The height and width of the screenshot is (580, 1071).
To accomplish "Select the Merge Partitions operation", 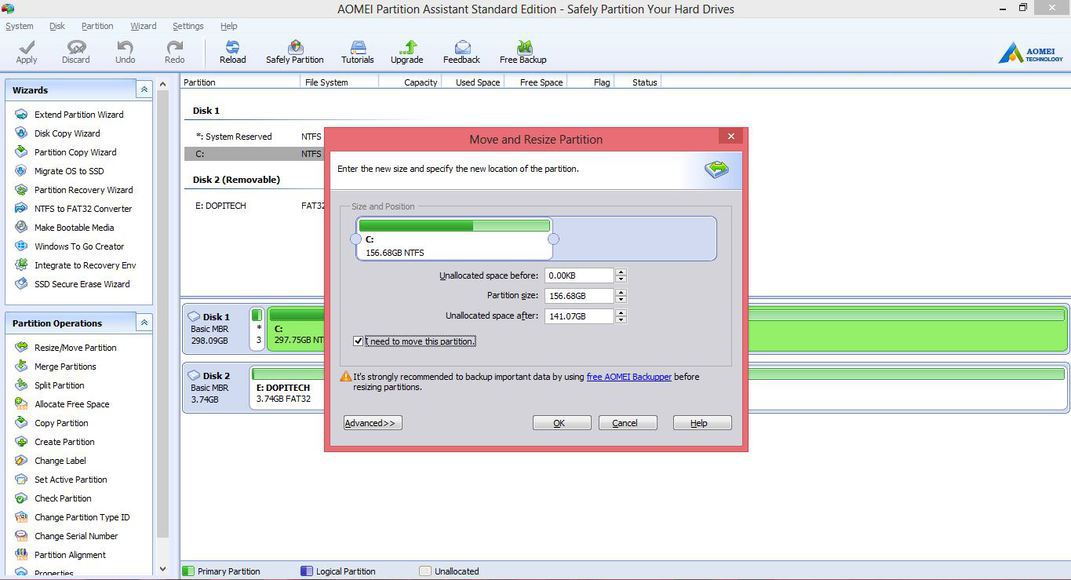I will point(66,367).
